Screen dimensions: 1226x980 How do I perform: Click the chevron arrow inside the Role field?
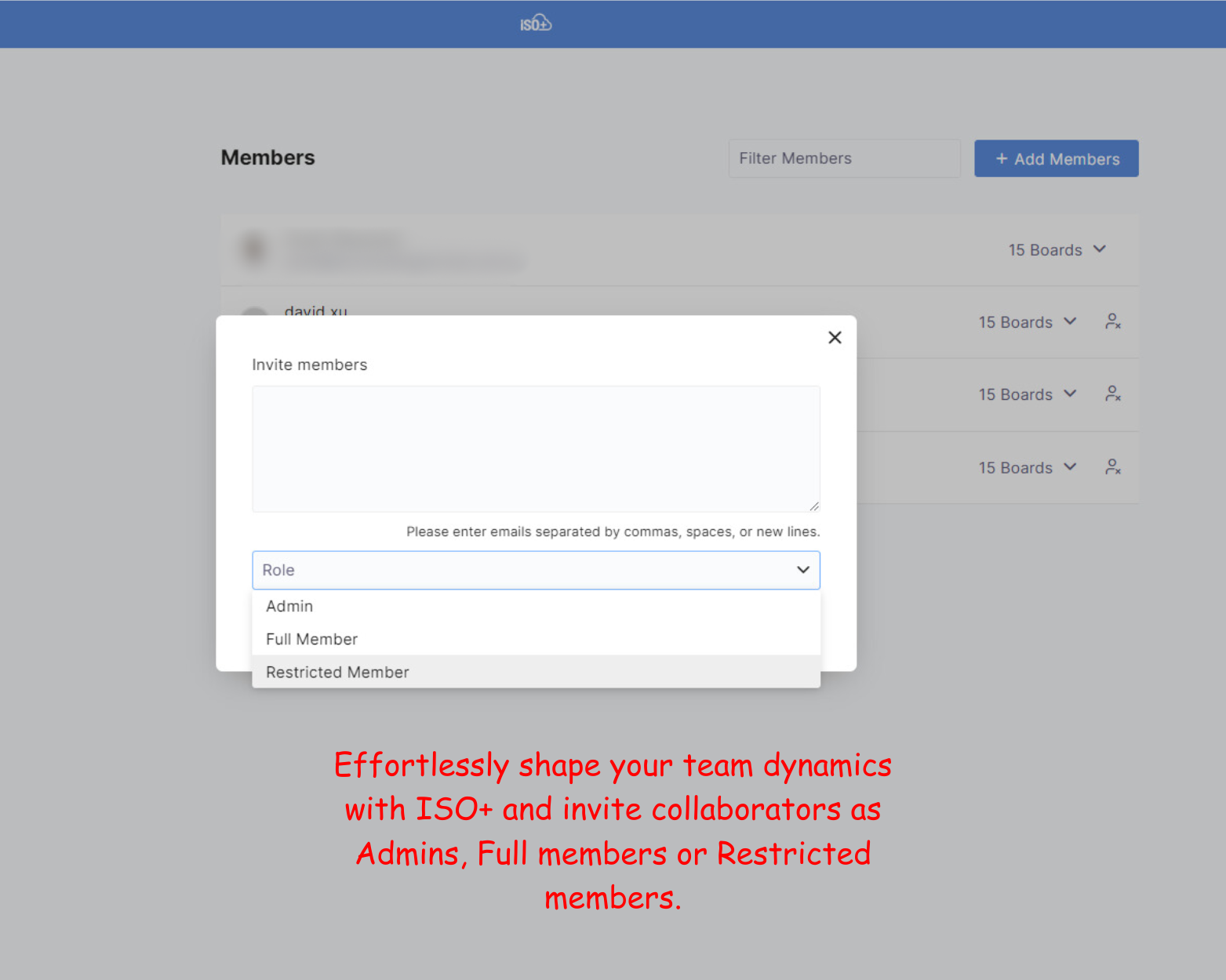[802, 570]
